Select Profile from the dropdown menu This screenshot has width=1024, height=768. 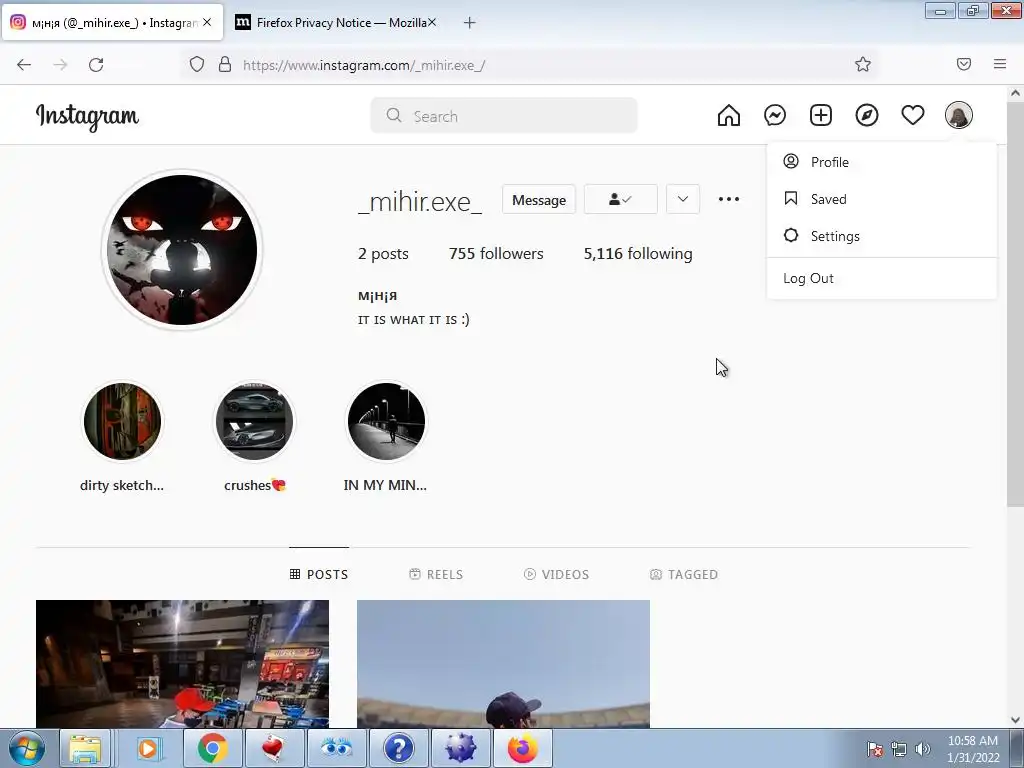(882, 162)
